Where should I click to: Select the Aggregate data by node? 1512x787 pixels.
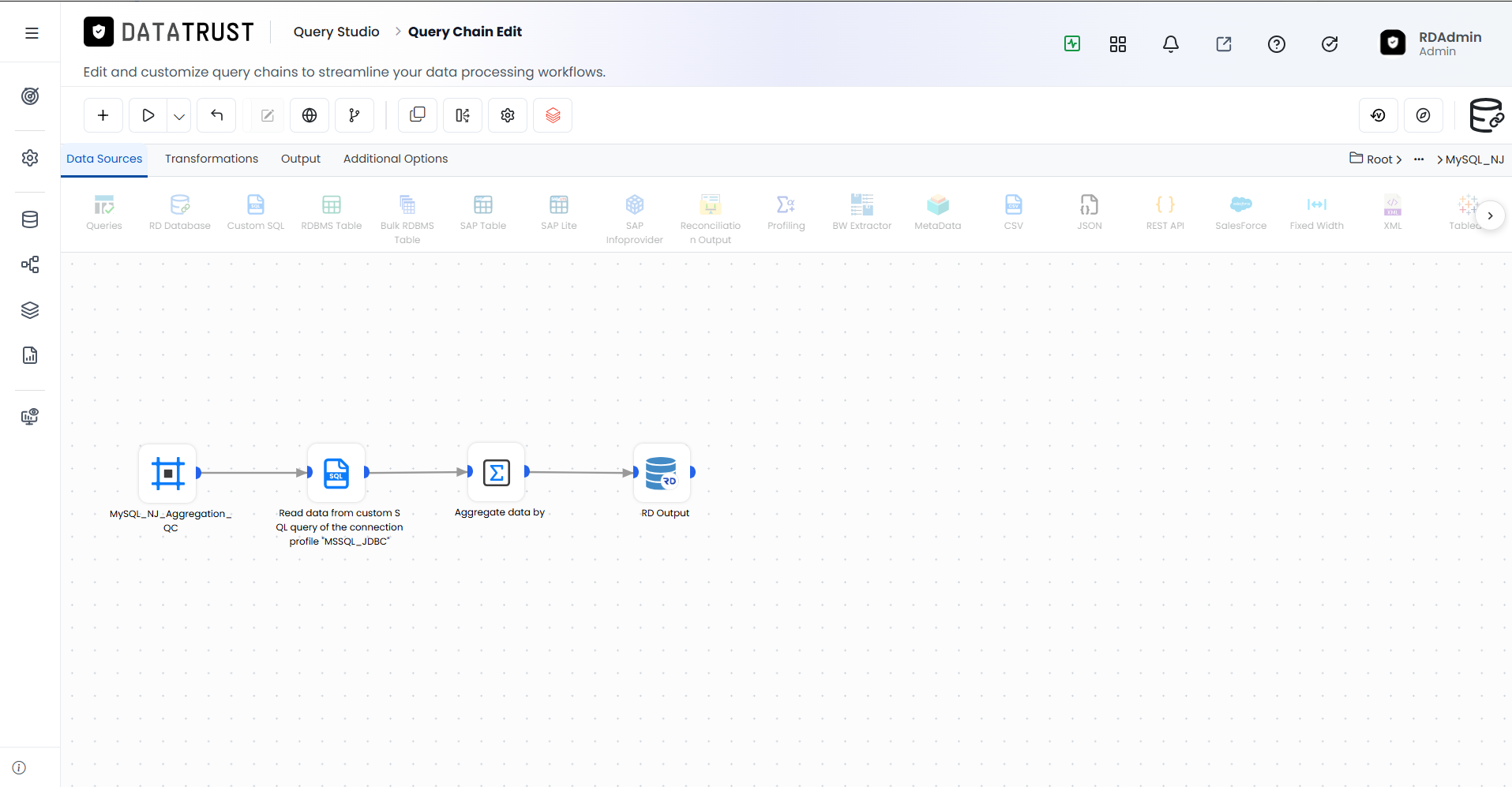coord(497,472)
